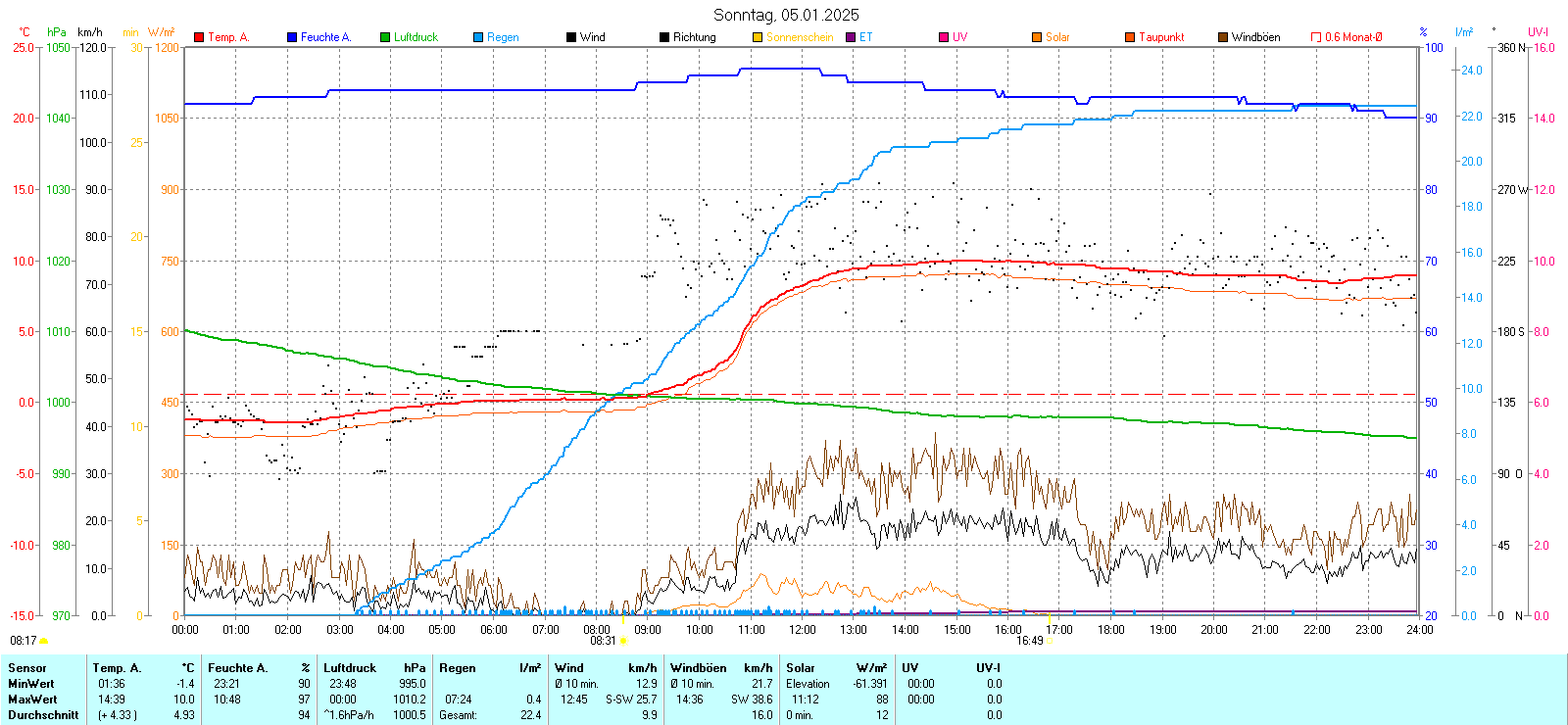1568x725 pixels.
Task: Click the sunrise marker at 08:31
Action: click(x=623, y=641)
